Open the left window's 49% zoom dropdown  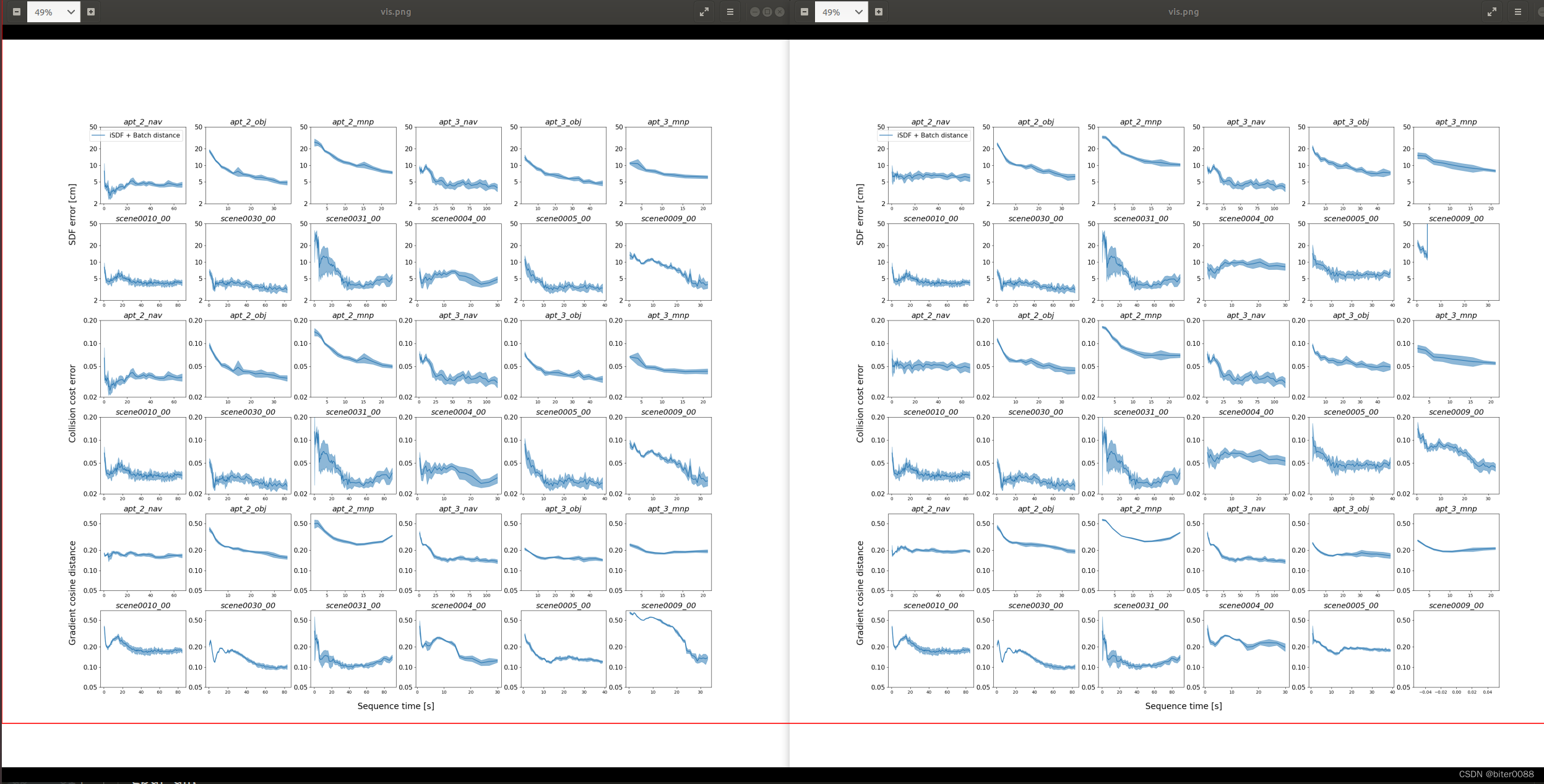pos(54,12)
